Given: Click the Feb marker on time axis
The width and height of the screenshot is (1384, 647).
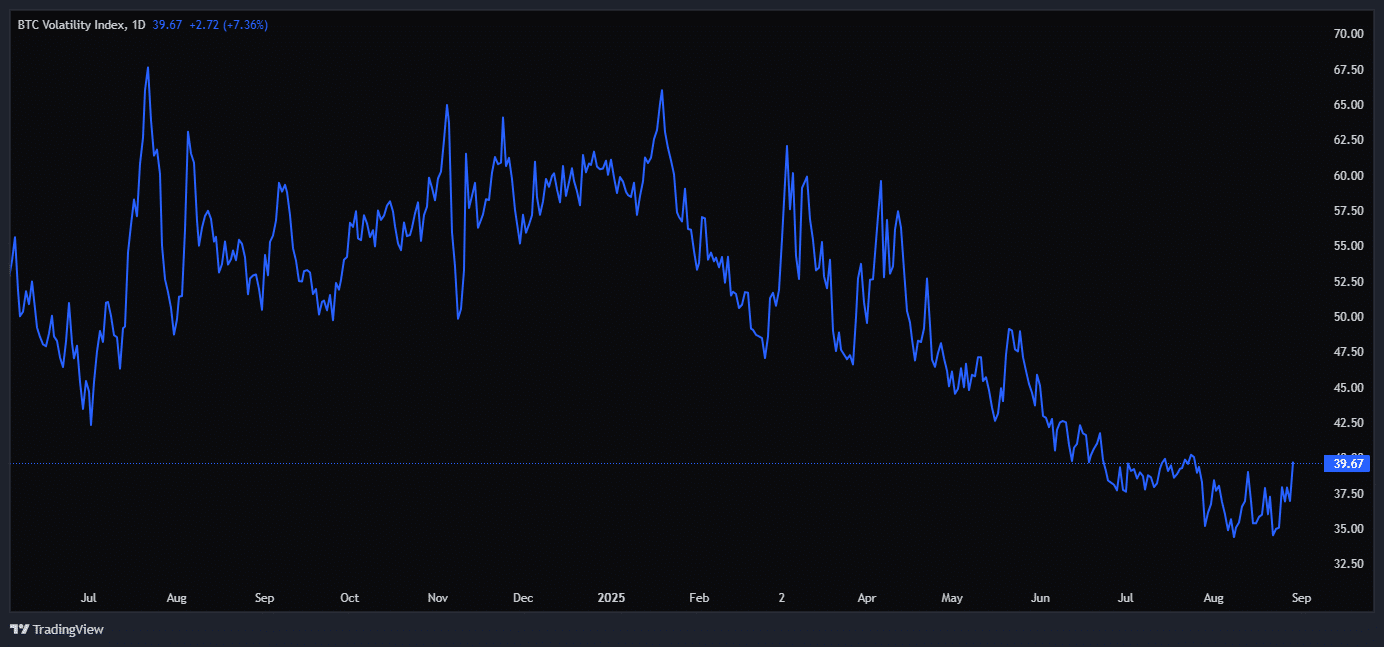Looking at the screenshot, I should [699, 598].
